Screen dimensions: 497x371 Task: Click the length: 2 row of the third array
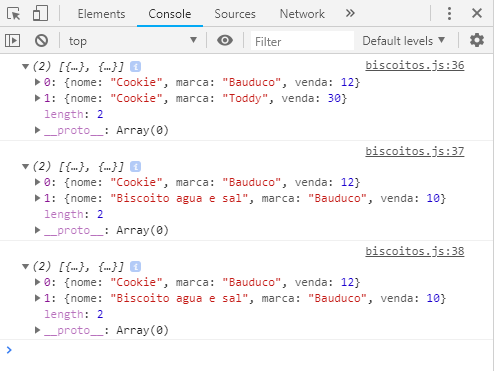coord(74,314)
